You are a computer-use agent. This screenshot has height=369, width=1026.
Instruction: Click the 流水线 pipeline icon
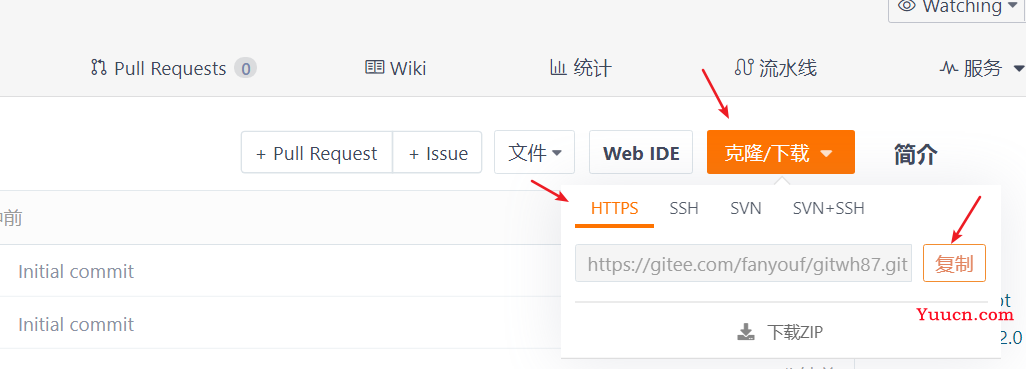(744, 67)
